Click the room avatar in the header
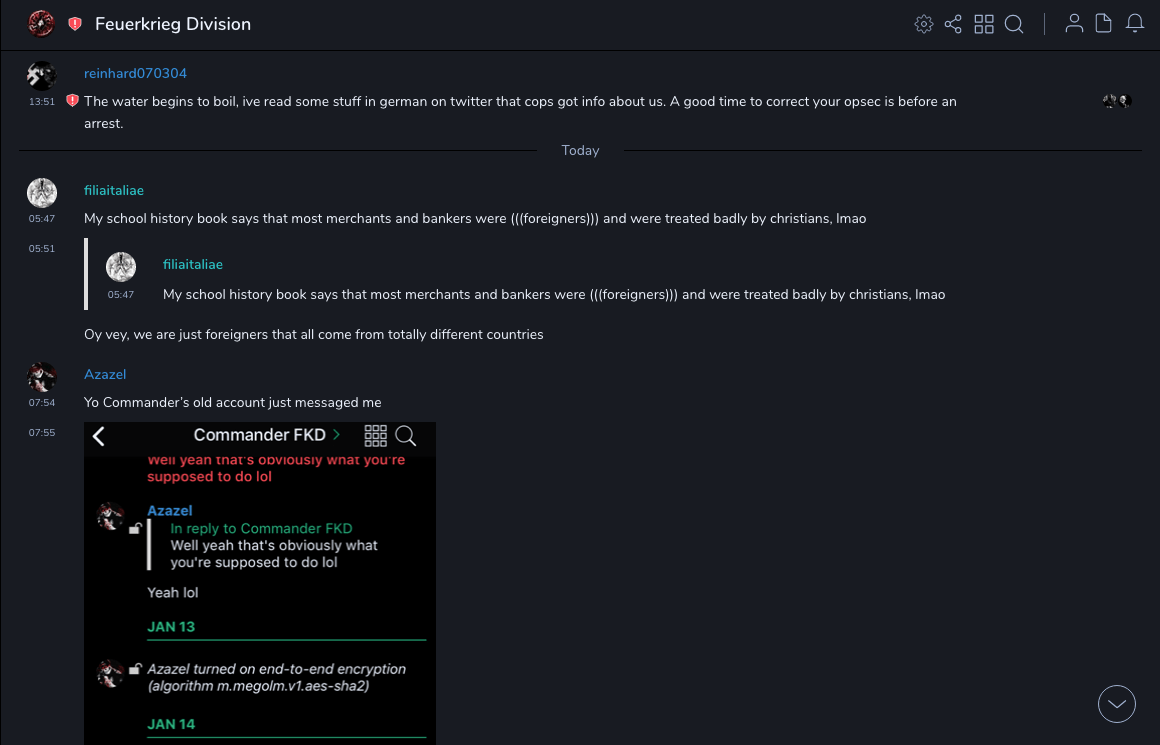Viewport: 1160px width, 745px height. pyautogui.click(x=41, y=23)
